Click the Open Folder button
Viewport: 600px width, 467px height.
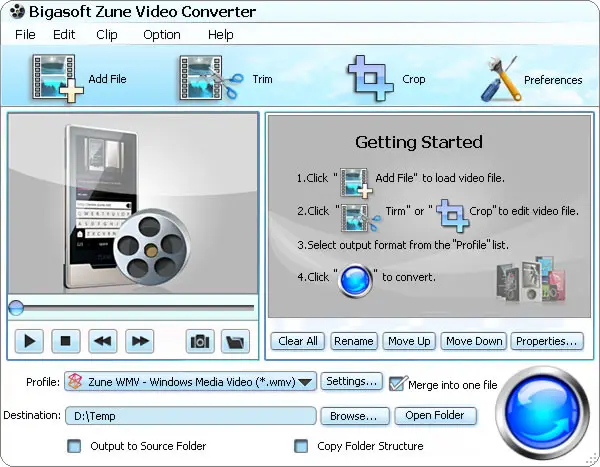point(435,416)
